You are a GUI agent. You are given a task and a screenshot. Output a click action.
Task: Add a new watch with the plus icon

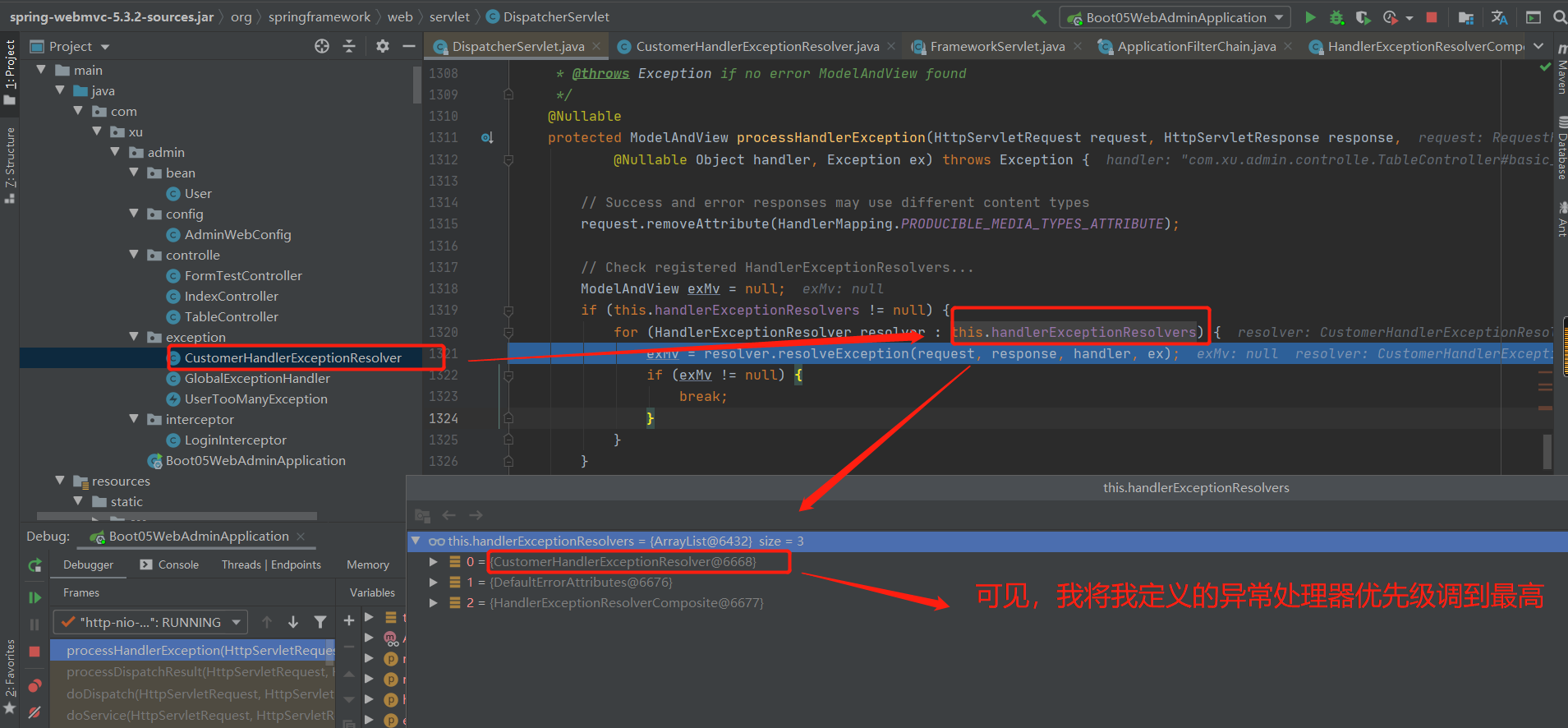click(348, 620)
